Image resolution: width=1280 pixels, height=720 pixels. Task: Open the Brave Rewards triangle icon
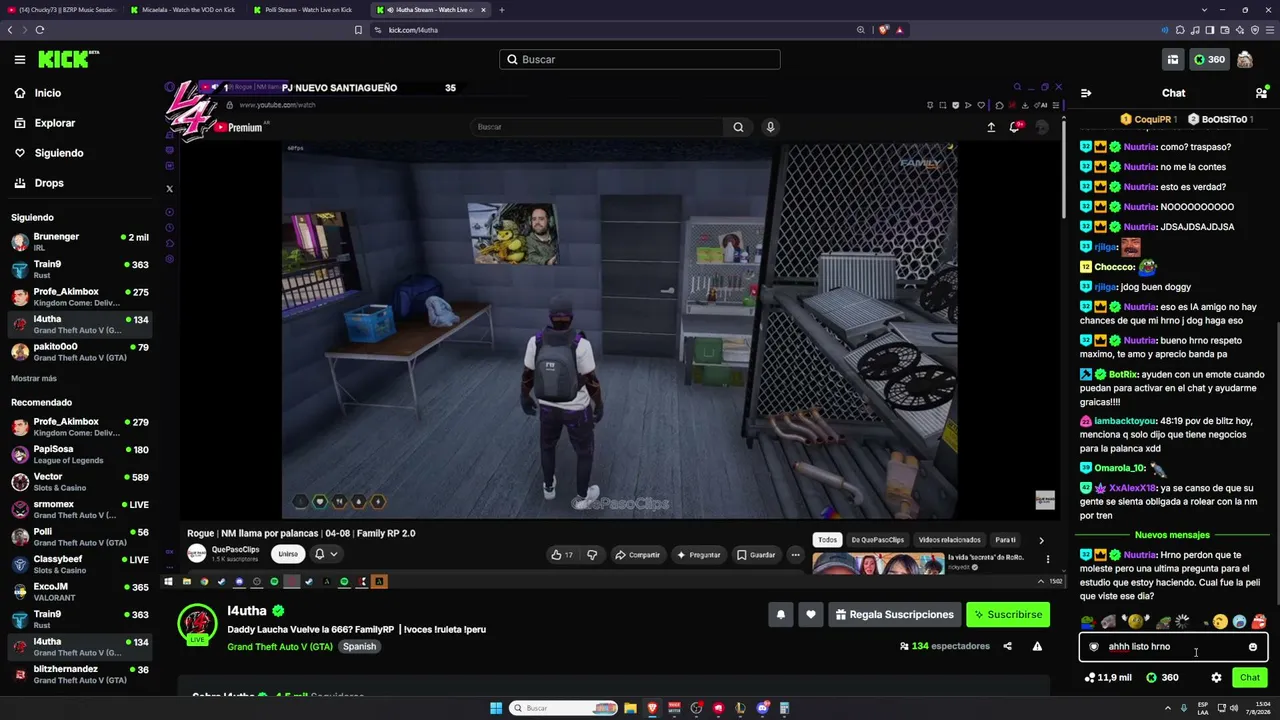[899, 30]
